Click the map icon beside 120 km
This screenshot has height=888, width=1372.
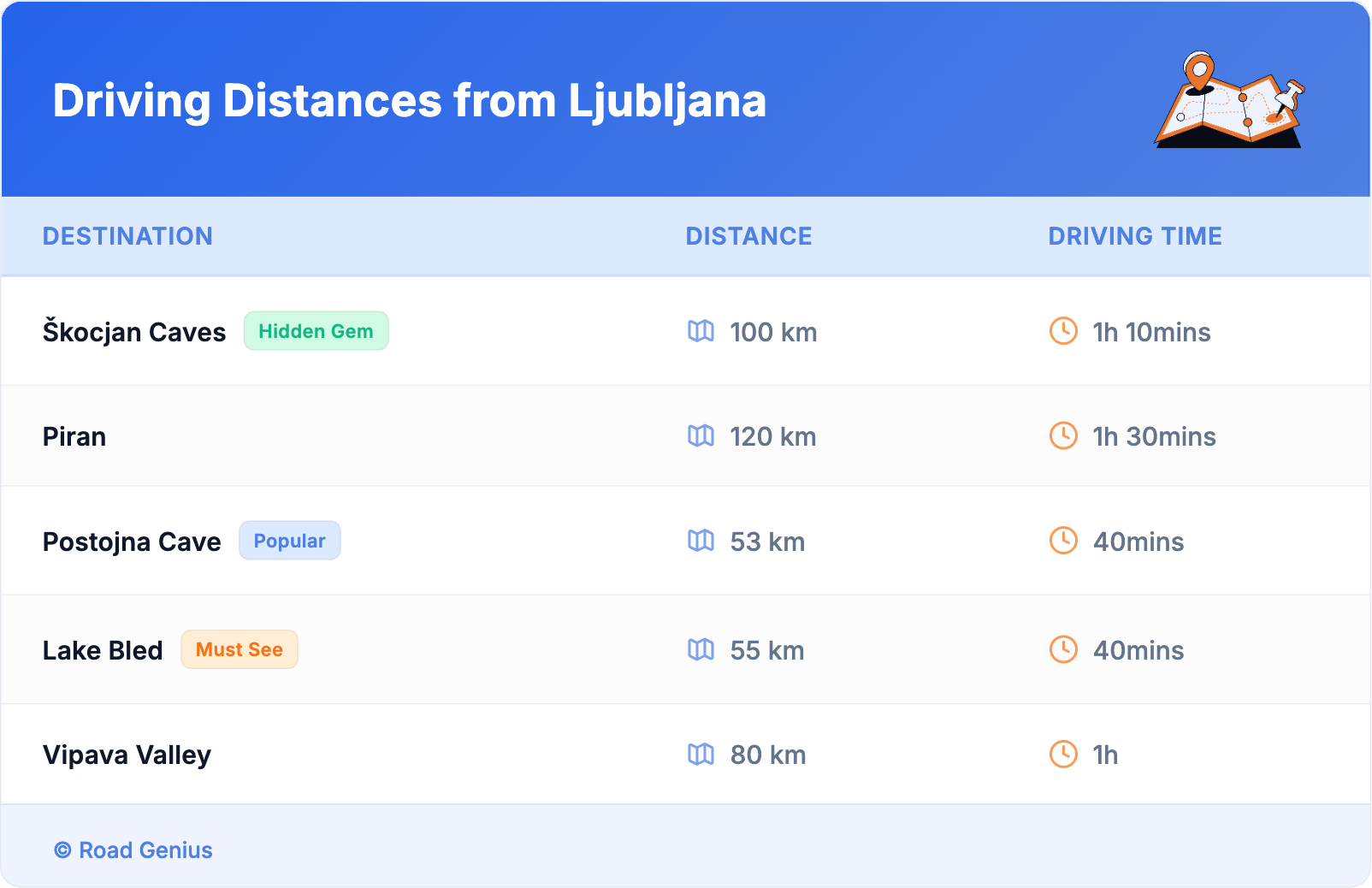(701, 436)
